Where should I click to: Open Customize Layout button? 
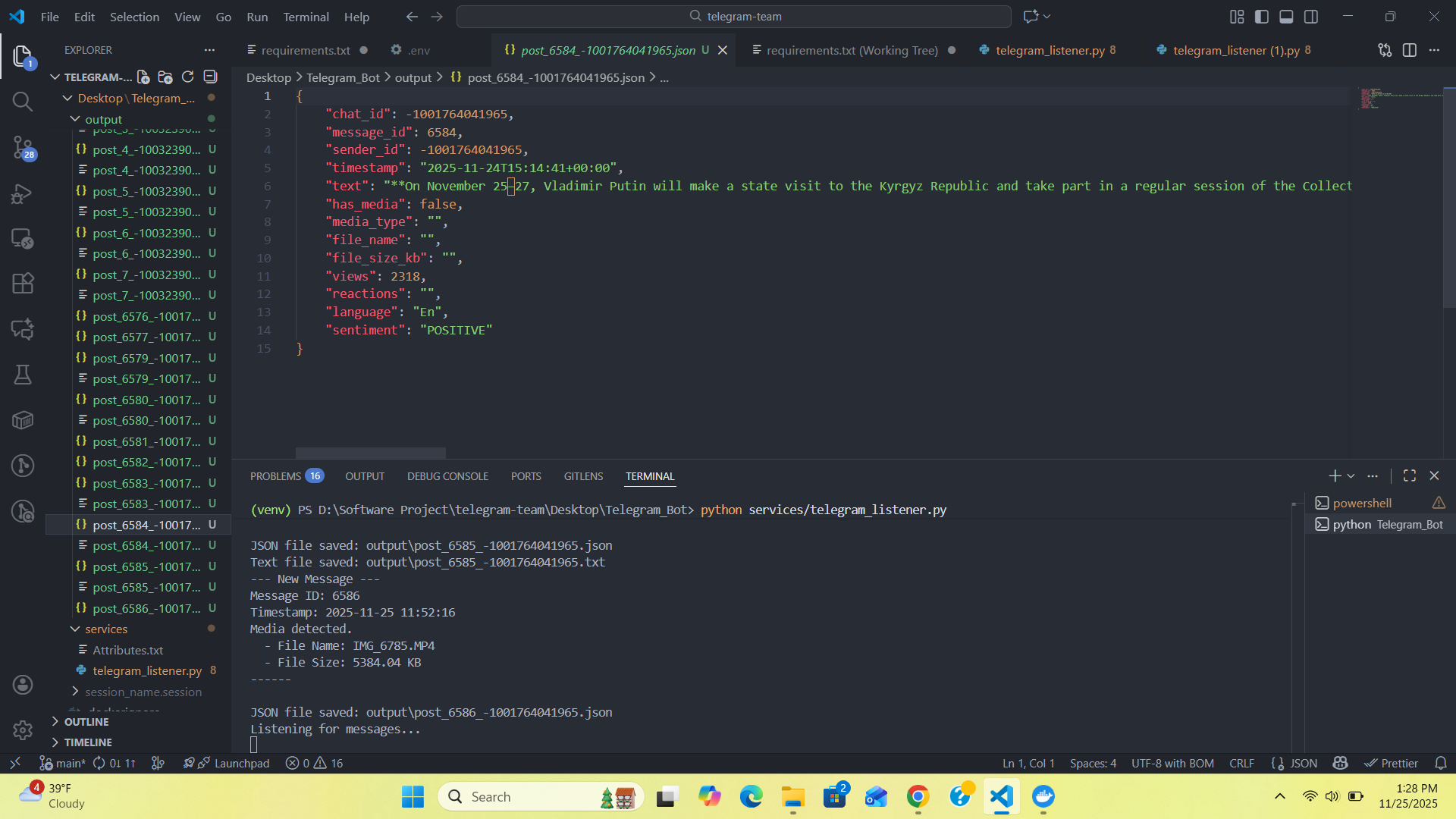tap(1237, 17)
